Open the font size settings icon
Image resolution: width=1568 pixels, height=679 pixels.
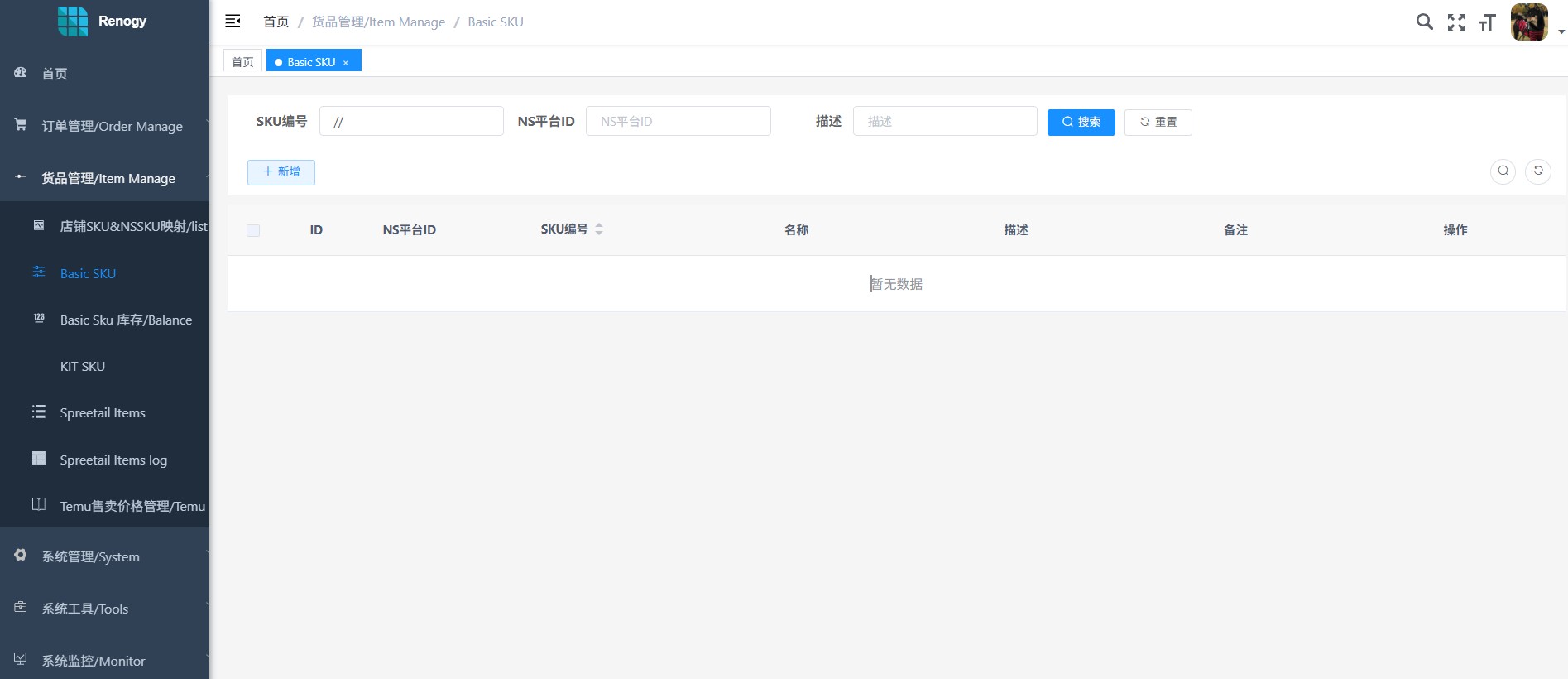(1487, 22)
